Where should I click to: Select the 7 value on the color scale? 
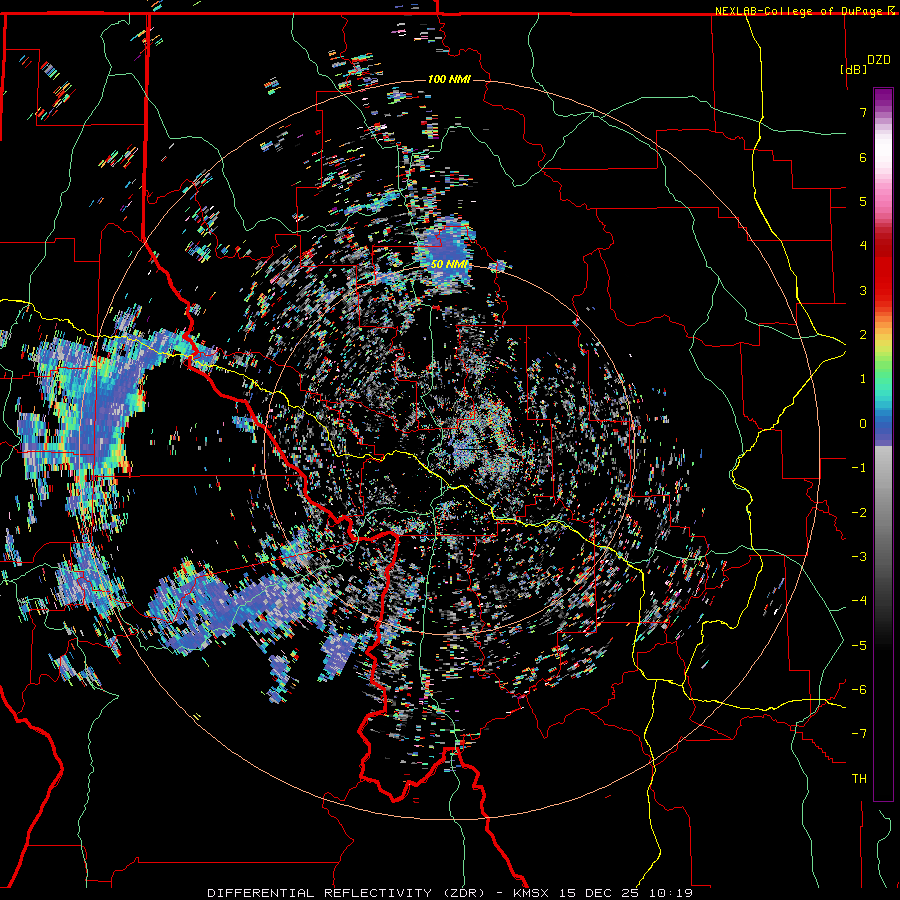click(863, 112)
